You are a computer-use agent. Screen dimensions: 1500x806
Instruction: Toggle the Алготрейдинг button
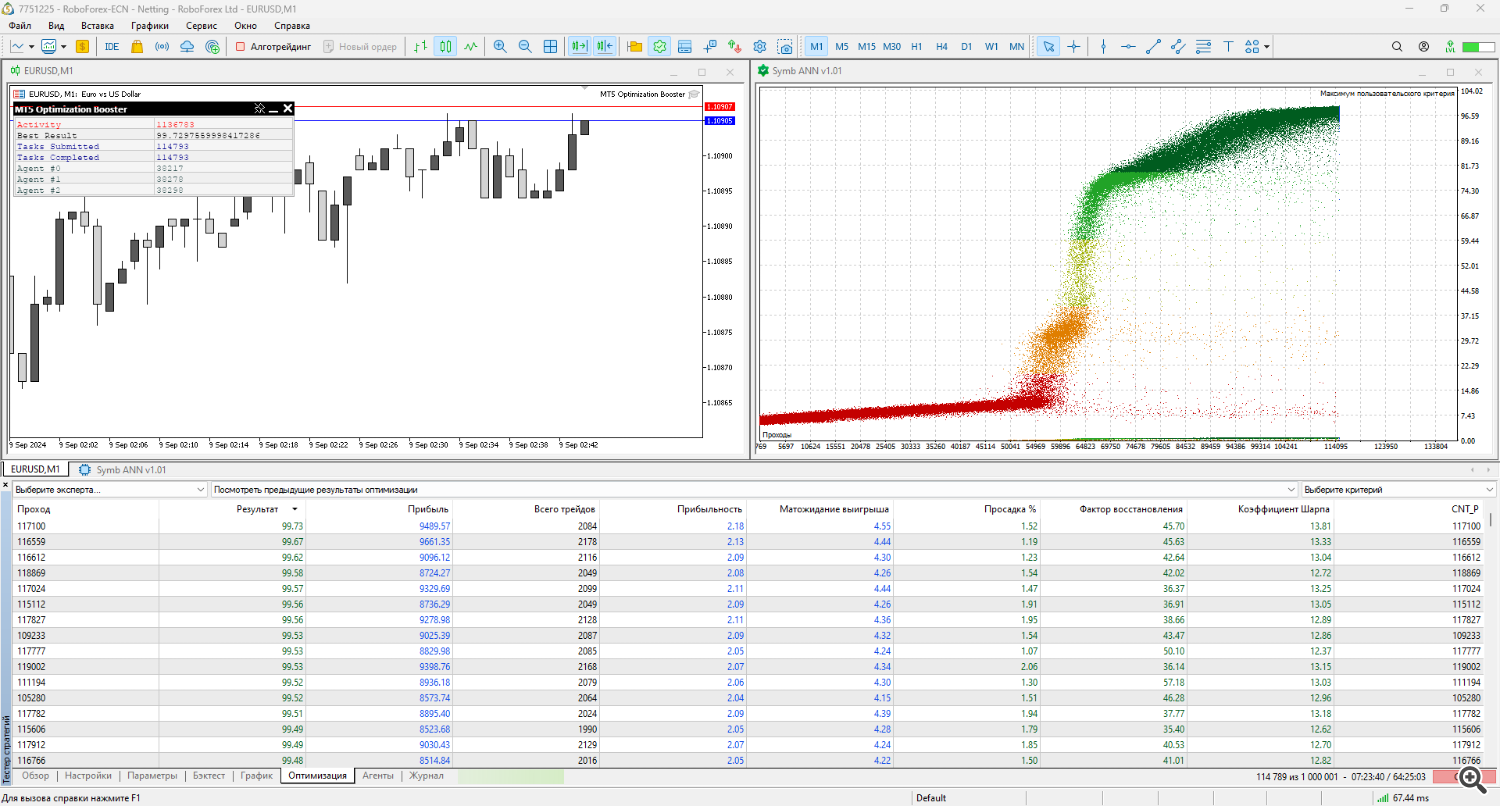click(273, 46)
